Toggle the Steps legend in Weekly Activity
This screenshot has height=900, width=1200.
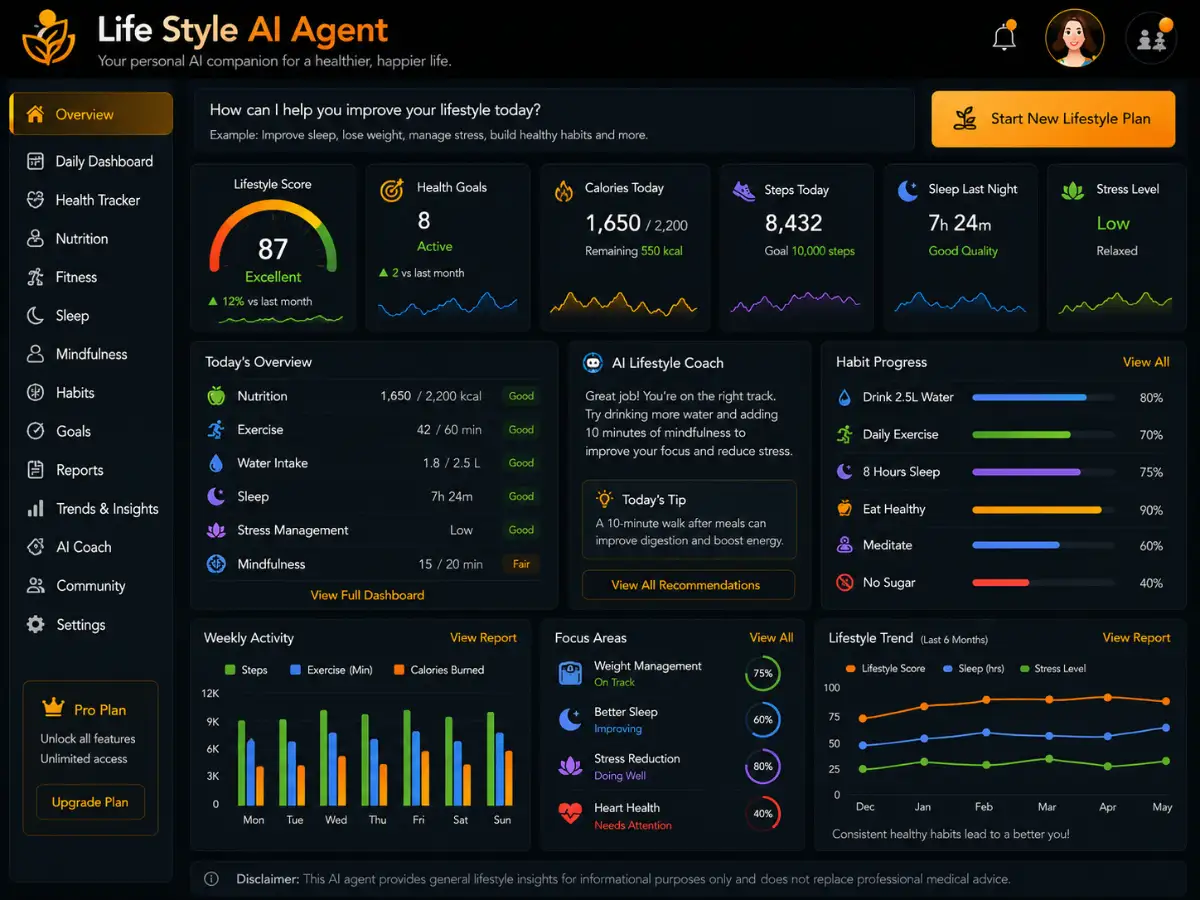[246, 670]
